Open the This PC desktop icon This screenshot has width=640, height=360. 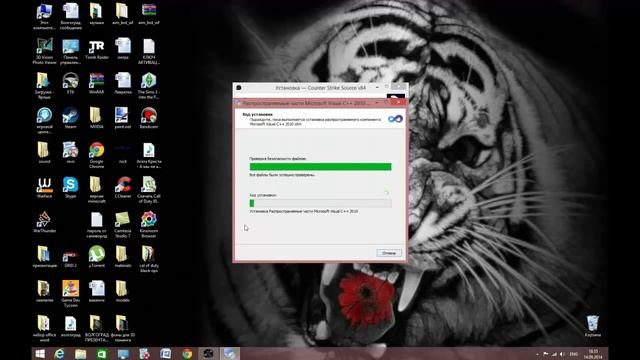click(x=44, y=16)
